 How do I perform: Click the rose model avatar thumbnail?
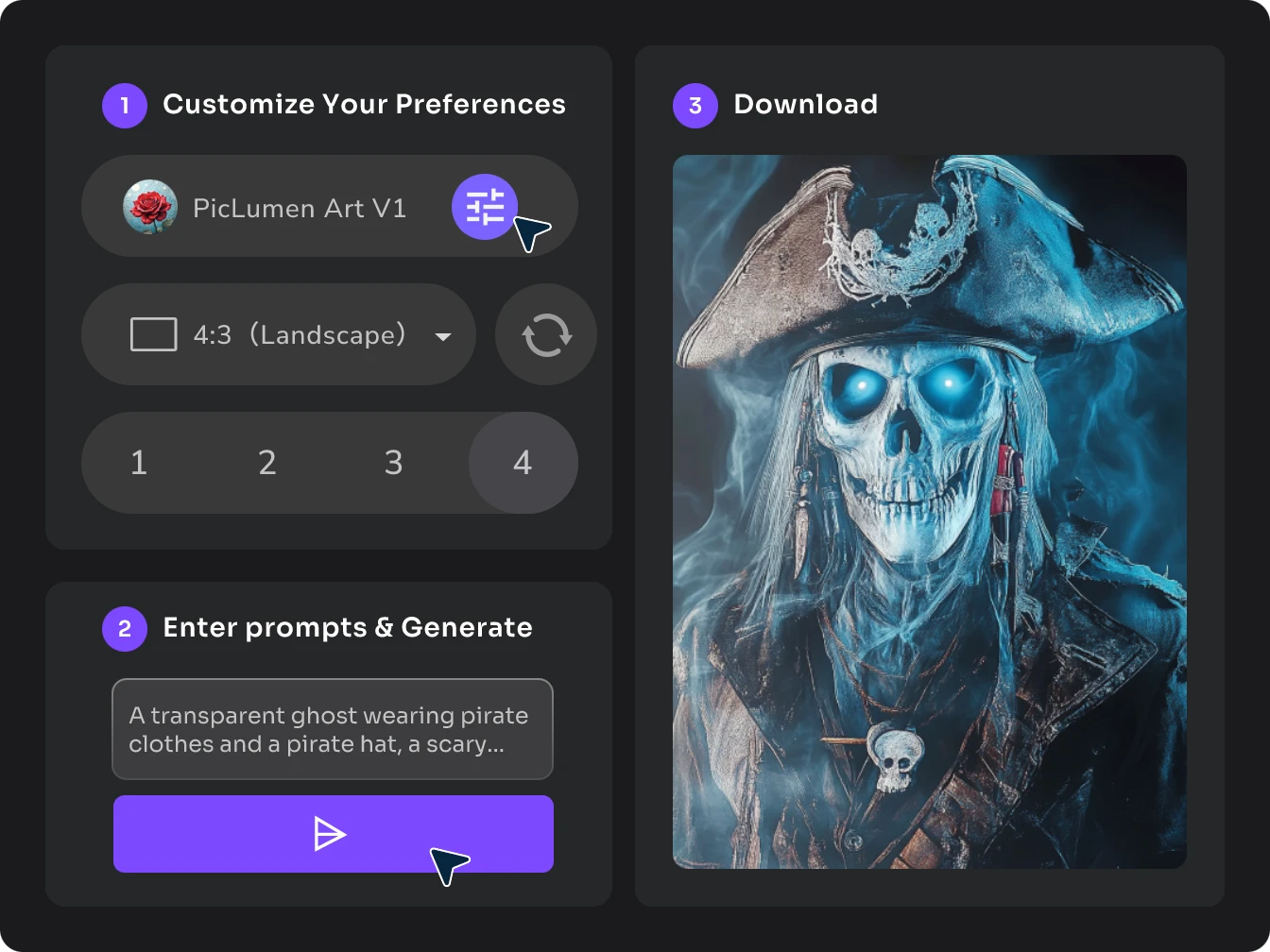151,207
